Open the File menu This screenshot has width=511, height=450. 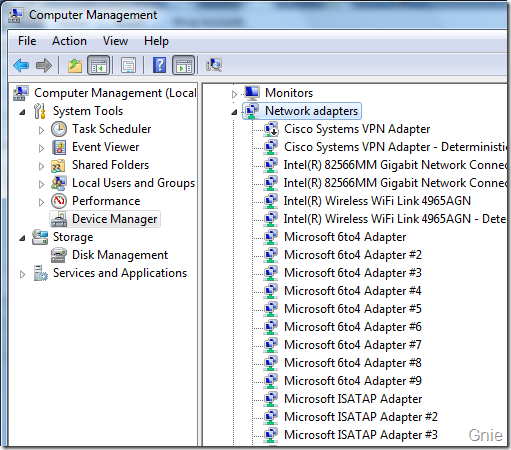tap(27, 41)
